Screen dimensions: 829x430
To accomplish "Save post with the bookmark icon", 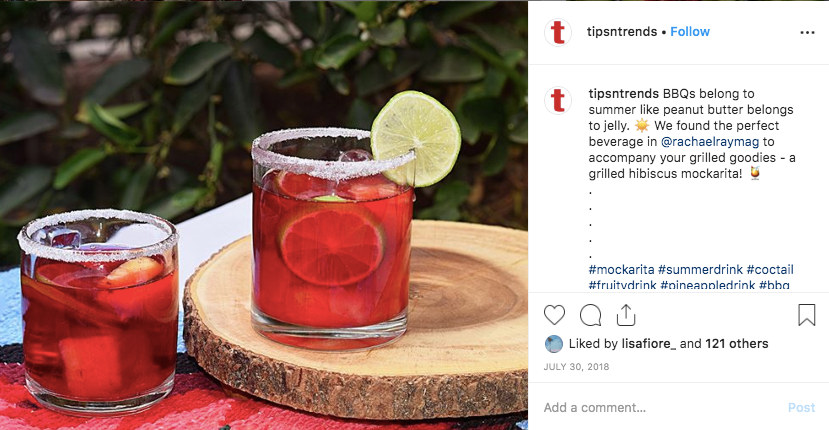I will (x=806, y=315).
